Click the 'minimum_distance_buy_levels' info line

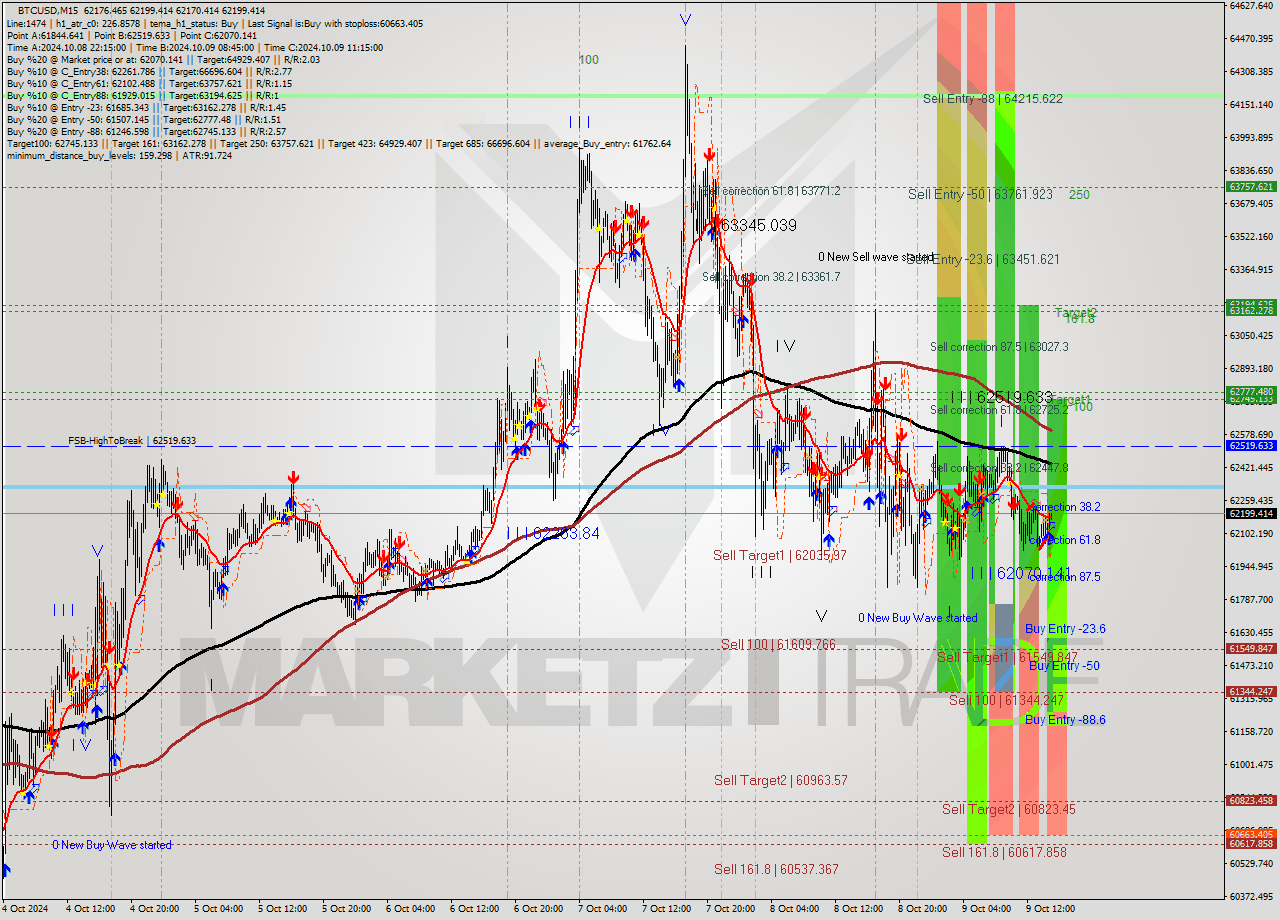119,156
